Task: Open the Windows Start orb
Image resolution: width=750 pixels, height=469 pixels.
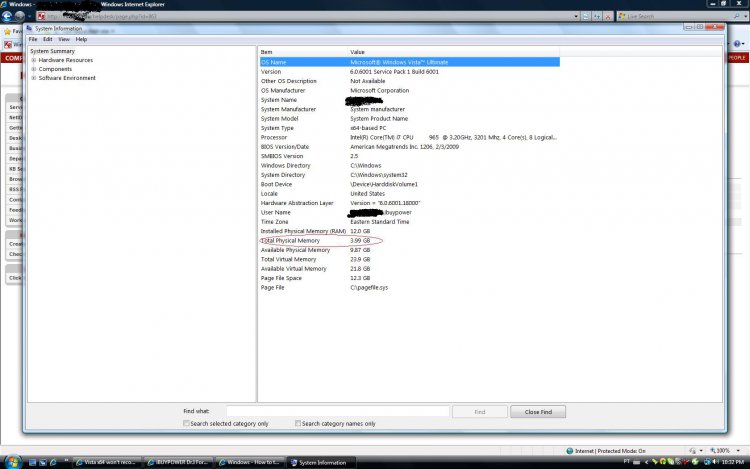Action: click(x=12, y=462)
